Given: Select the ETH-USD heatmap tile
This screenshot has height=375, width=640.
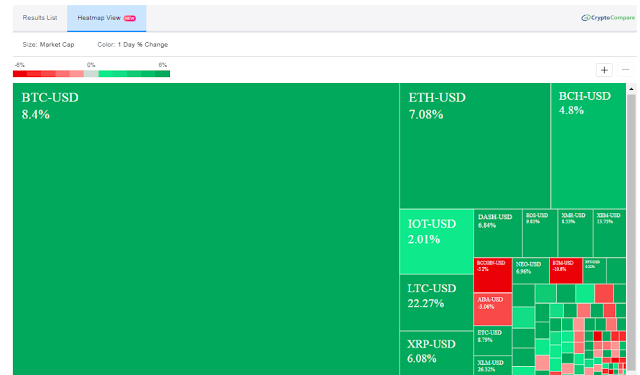Looking at the screenshot, I should point(475,146).
